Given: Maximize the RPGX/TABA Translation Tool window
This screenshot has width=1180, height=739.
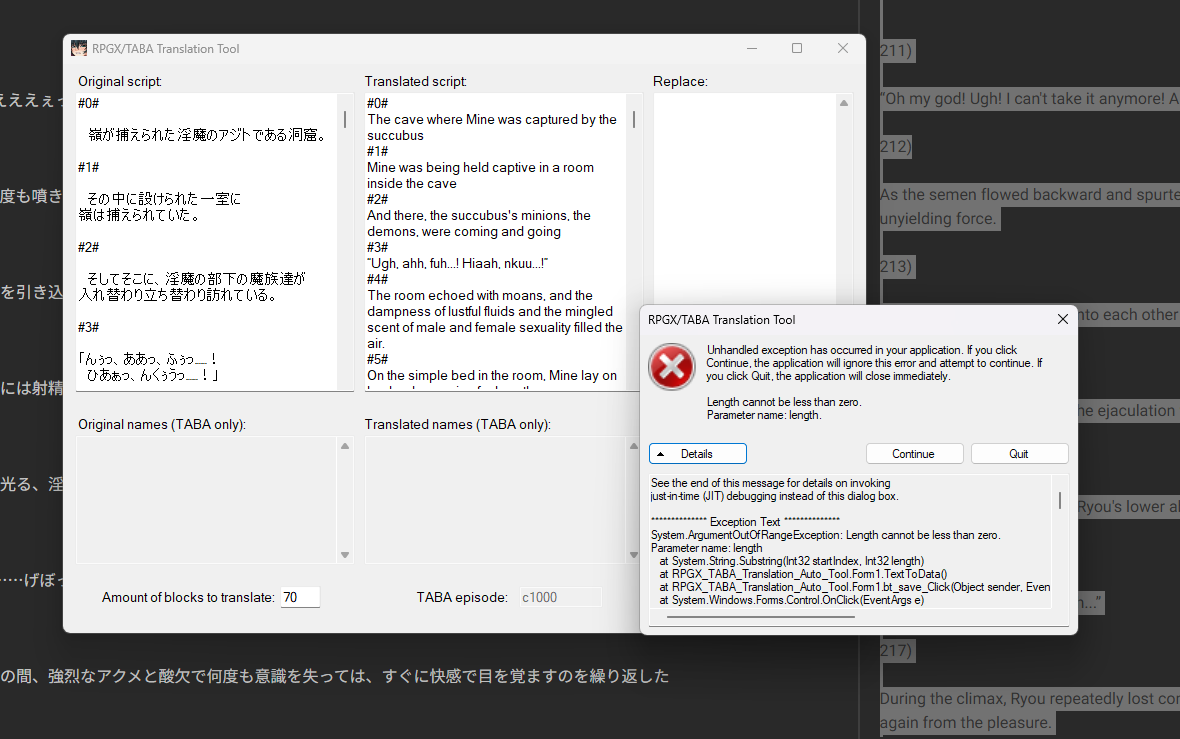Looking at the screenshot, I should [797, 48].
